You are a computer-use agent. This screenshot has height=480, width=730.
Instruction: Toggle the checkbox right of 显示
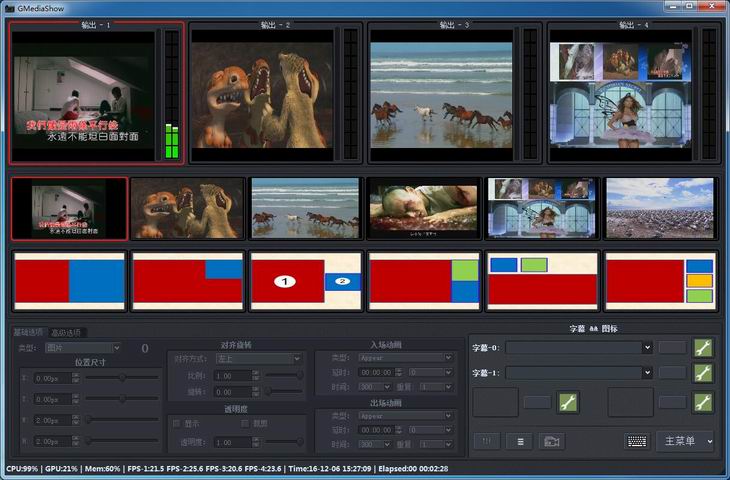click(x=245, y=423)
